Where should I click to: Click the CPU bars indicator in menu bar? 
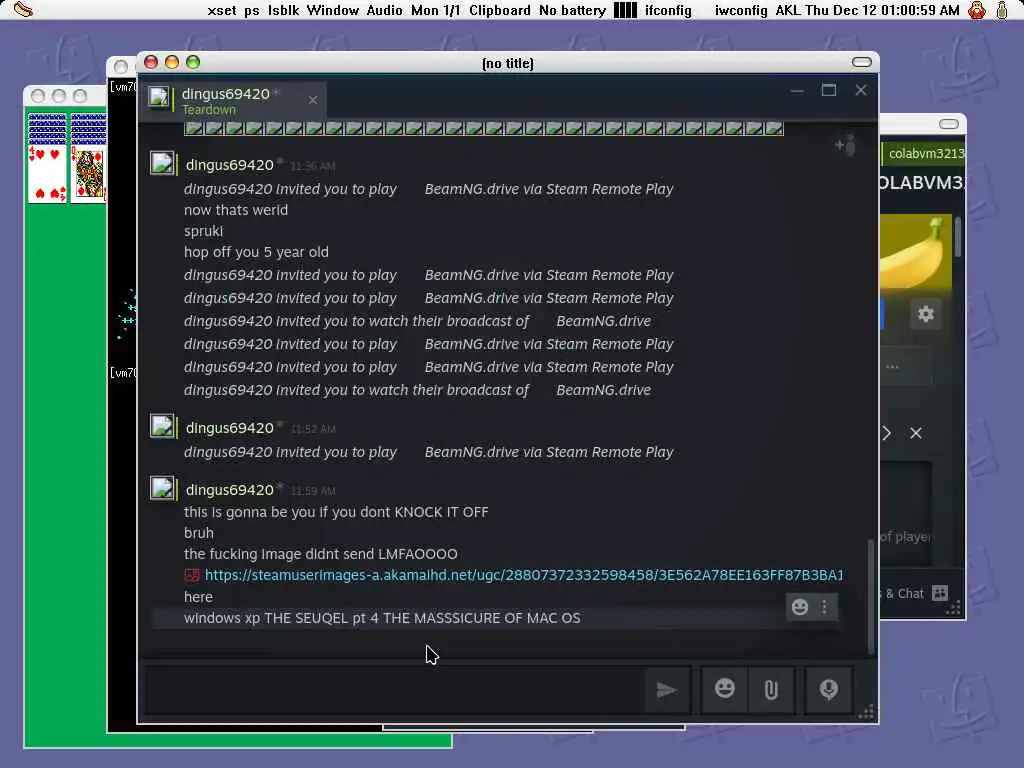tap(625, 10)
